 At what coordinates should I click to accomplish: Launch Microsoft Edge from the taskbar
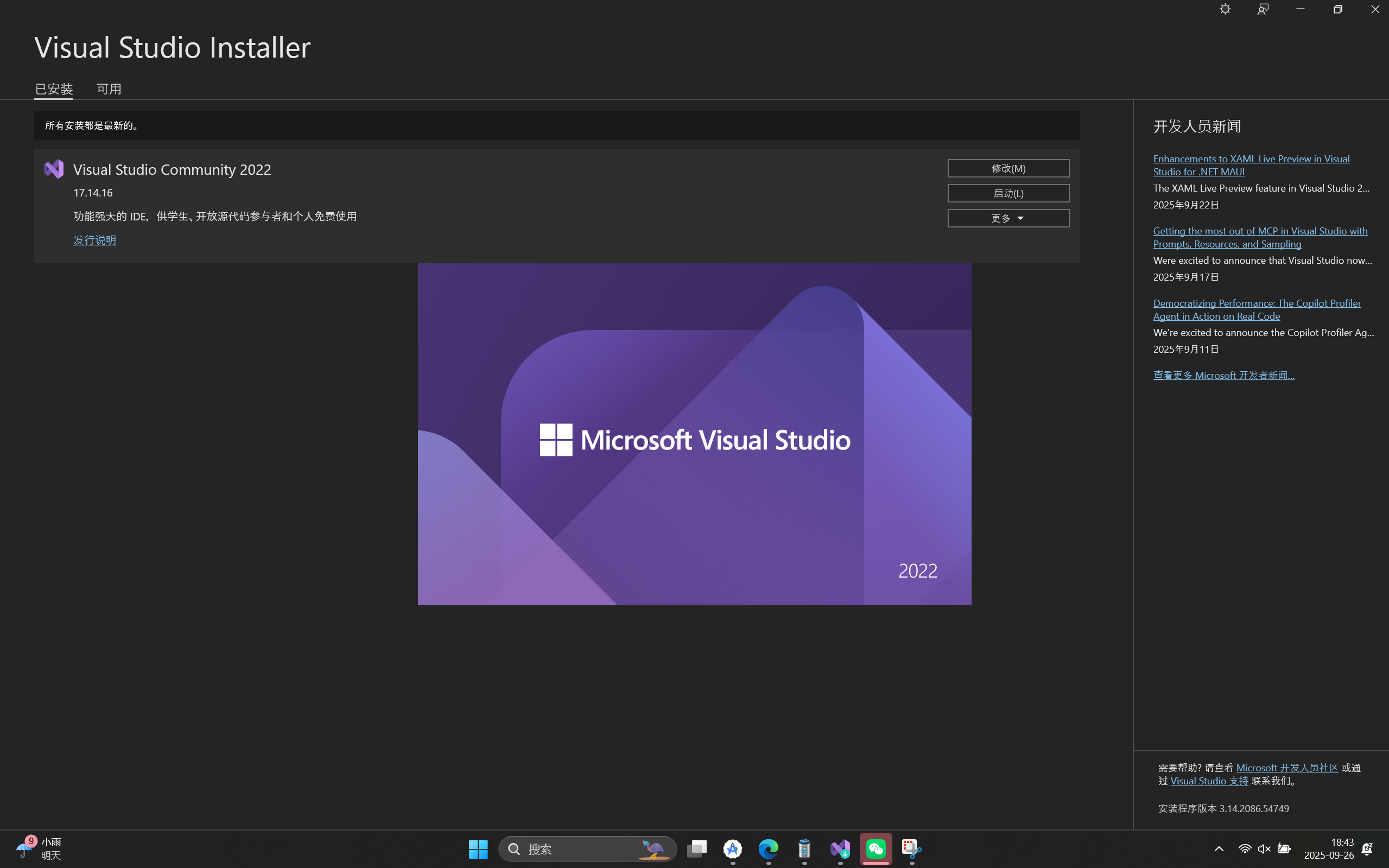click(769, 848)
